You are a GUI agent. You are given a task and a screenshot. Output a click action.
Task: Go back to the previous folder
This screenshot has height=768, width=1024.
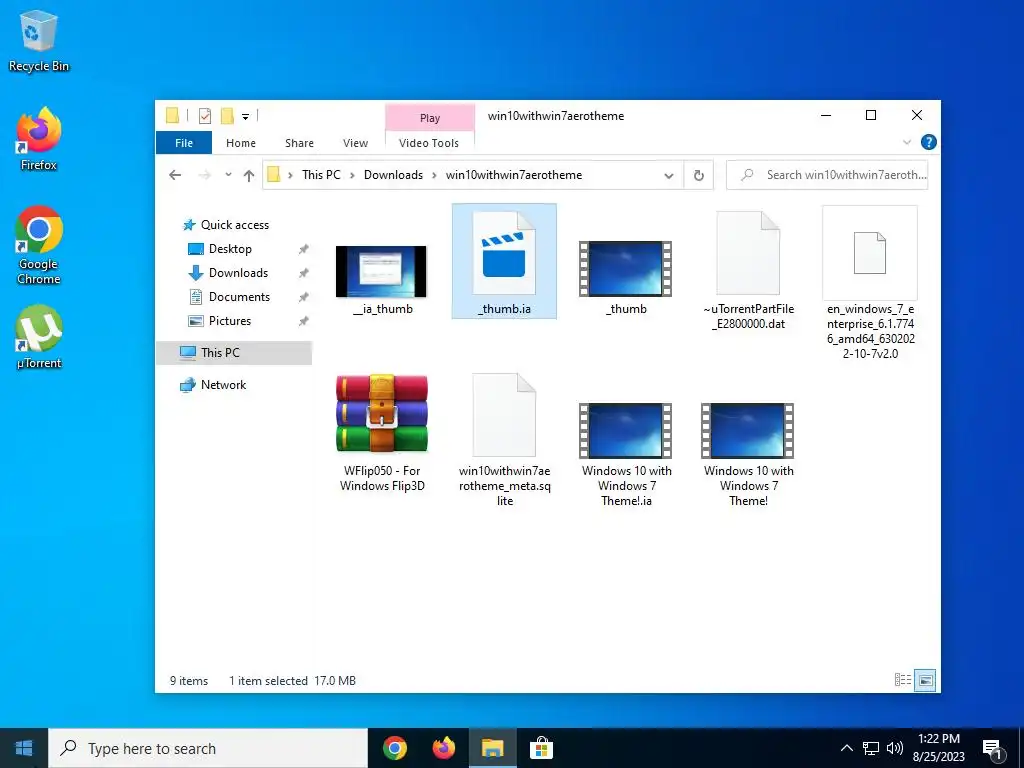[x=174, y=175]
